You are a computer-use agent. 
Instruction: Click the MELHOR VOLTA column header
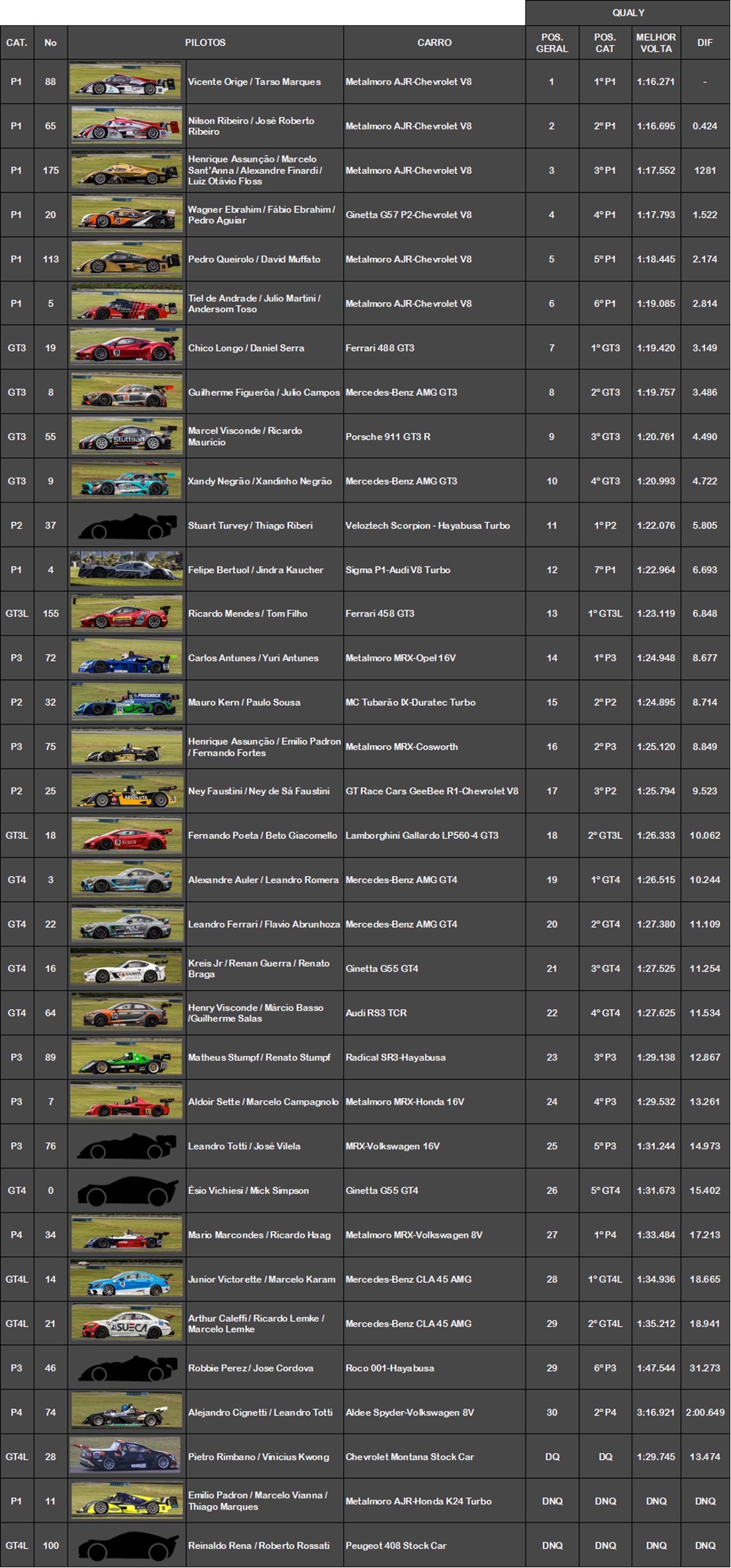(656, 43)
